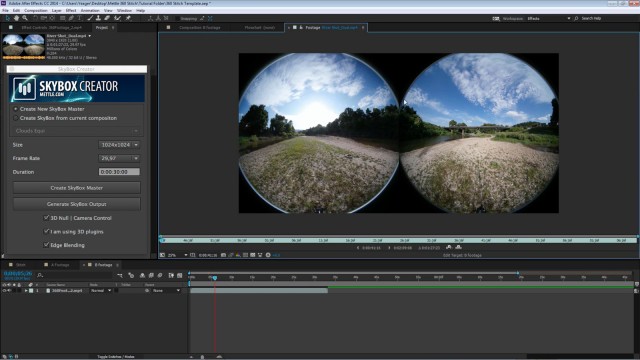Click the Duration timecode field
Viewport: 640px width, 360px height.
[x=119, y=172]
